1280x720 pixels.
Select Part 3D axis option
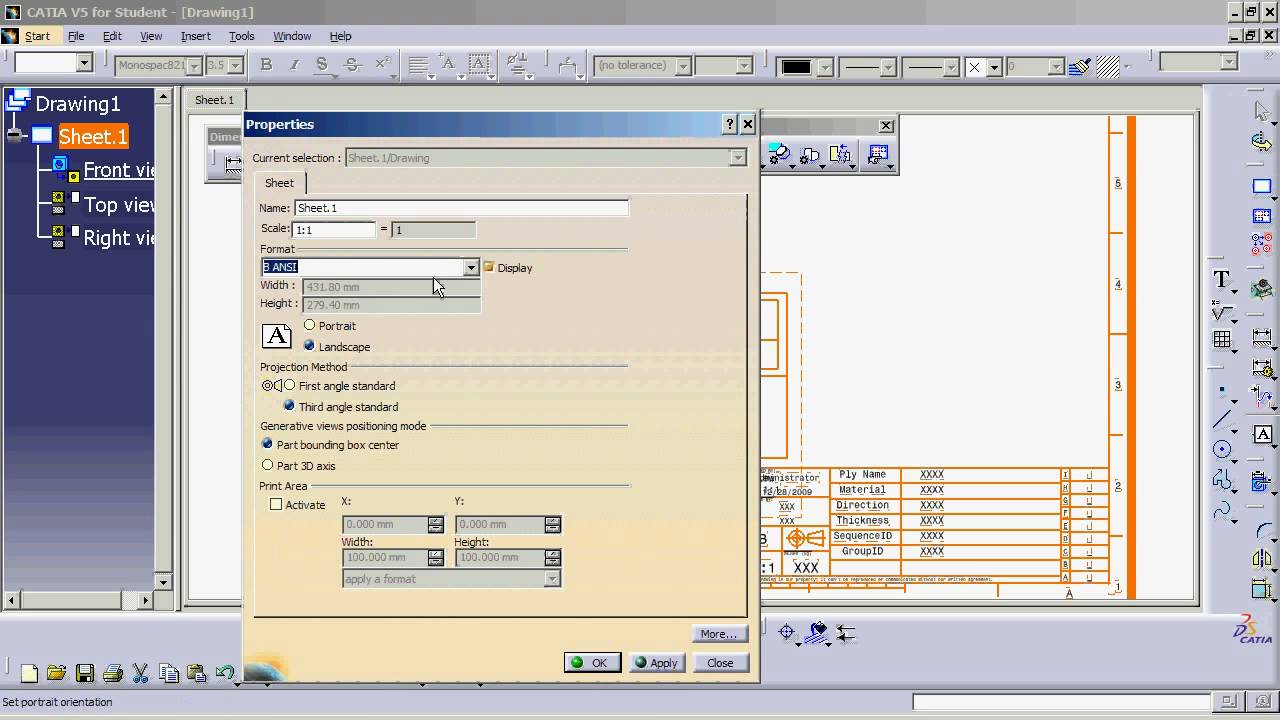point(267,465)
